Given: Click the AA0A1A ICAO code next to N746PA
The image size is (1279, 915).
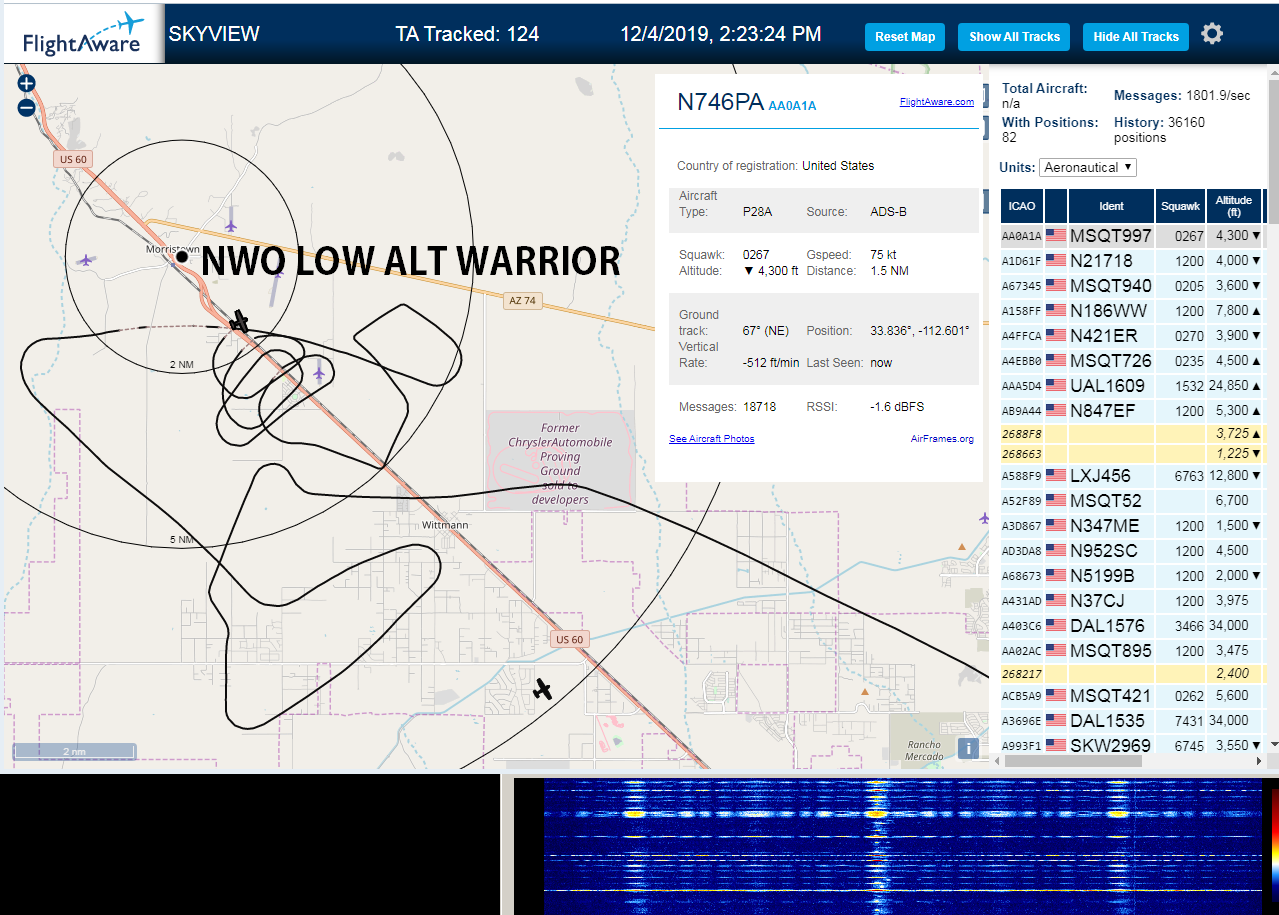Looking at the screenshot, I should [792, 106].
